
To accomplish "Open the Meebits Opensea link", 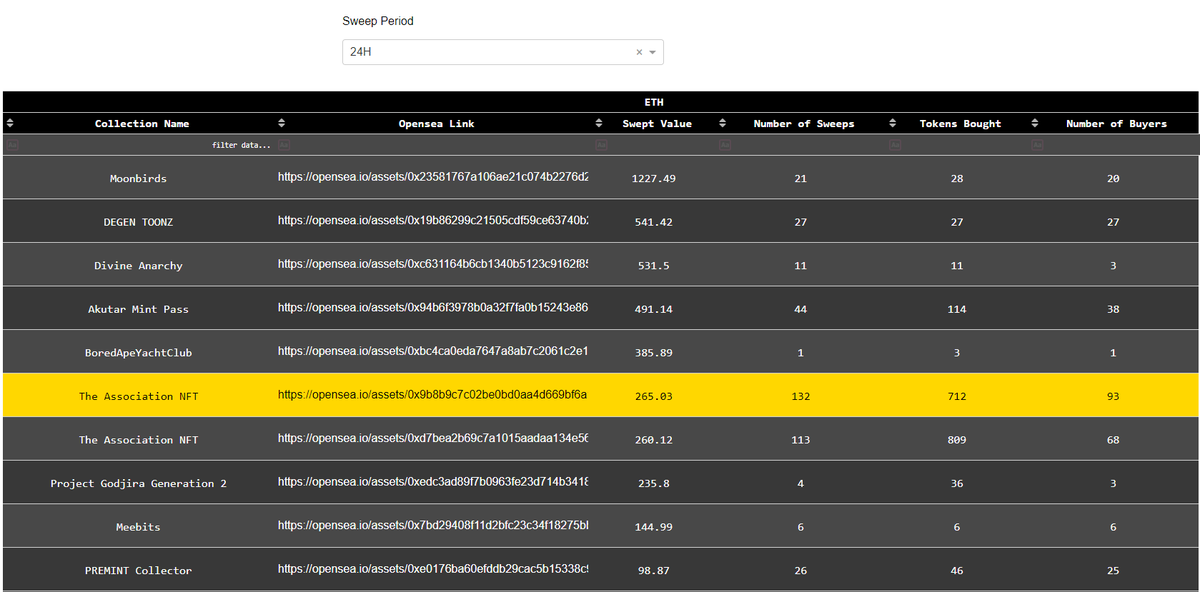I will (x=433, y=525).
